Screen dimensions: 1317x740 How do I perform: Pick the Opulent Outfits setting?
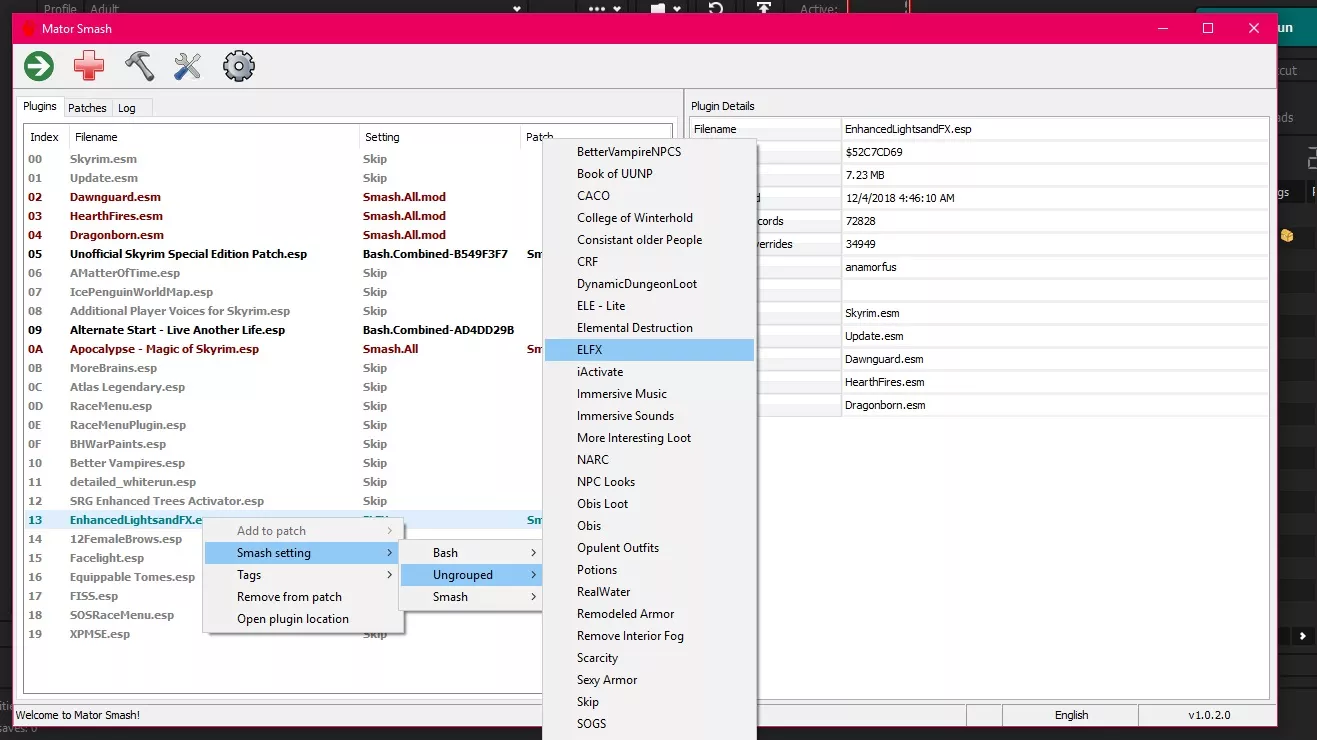pyautogui.click(x=649, y=548)
